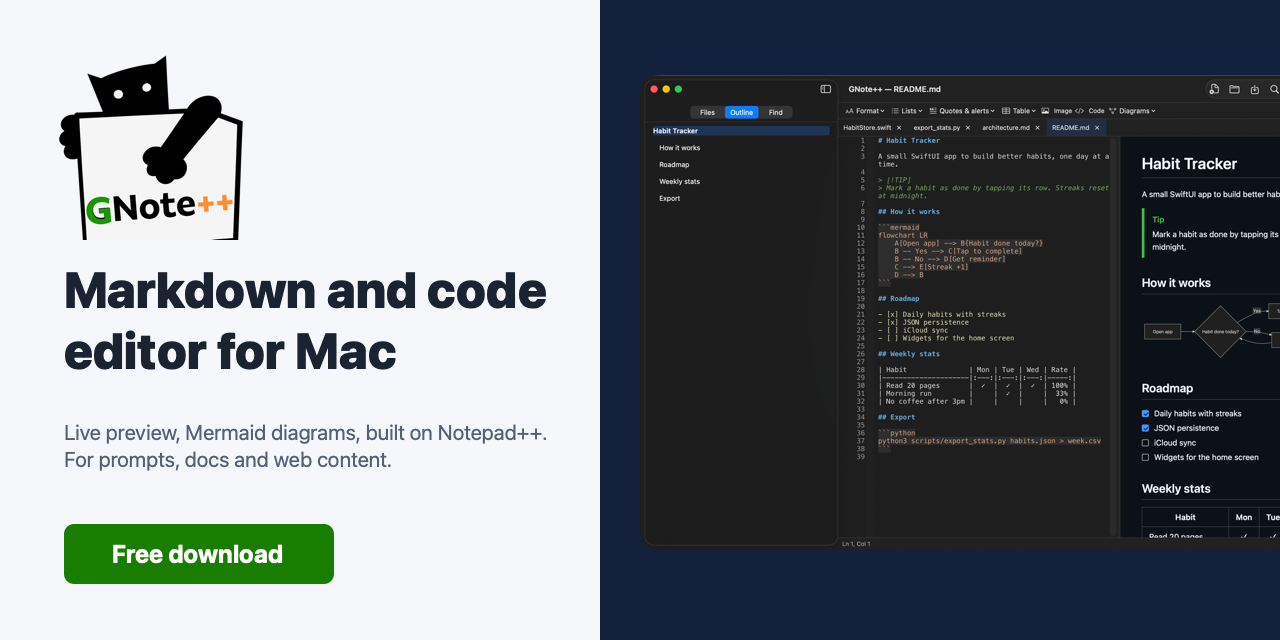
Task: Go to Weekly stats in outline
Action: (680, 182)
